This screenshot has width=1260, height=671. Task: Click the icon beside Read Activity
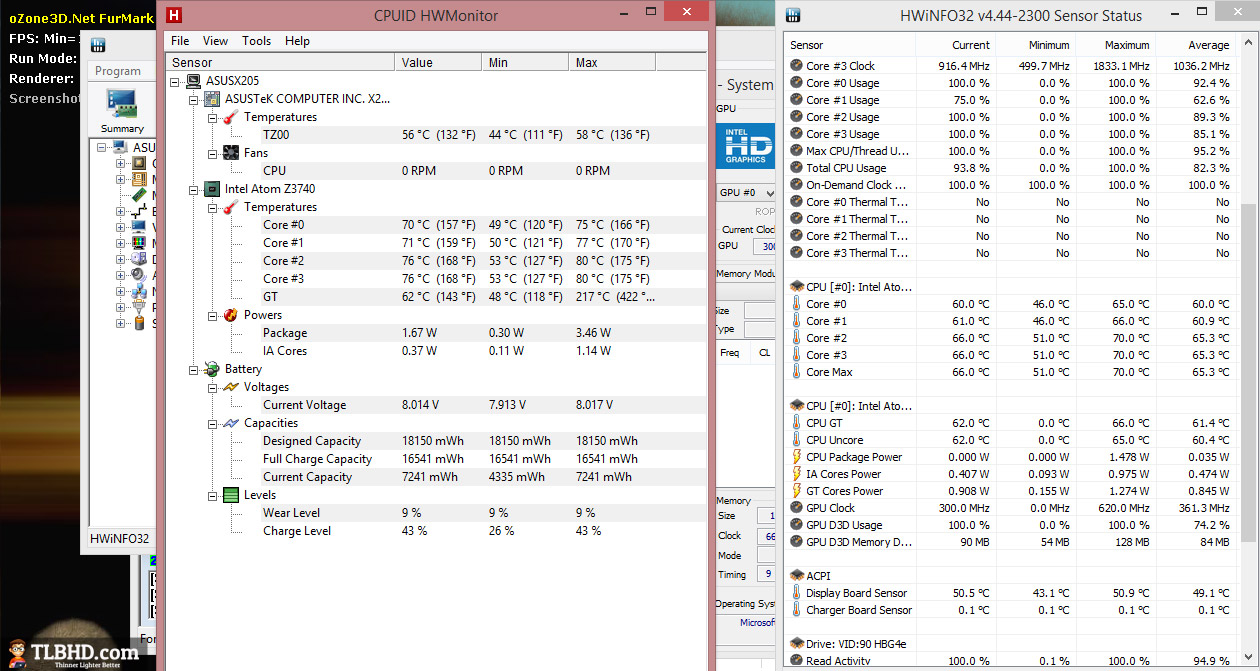(796, 661)
